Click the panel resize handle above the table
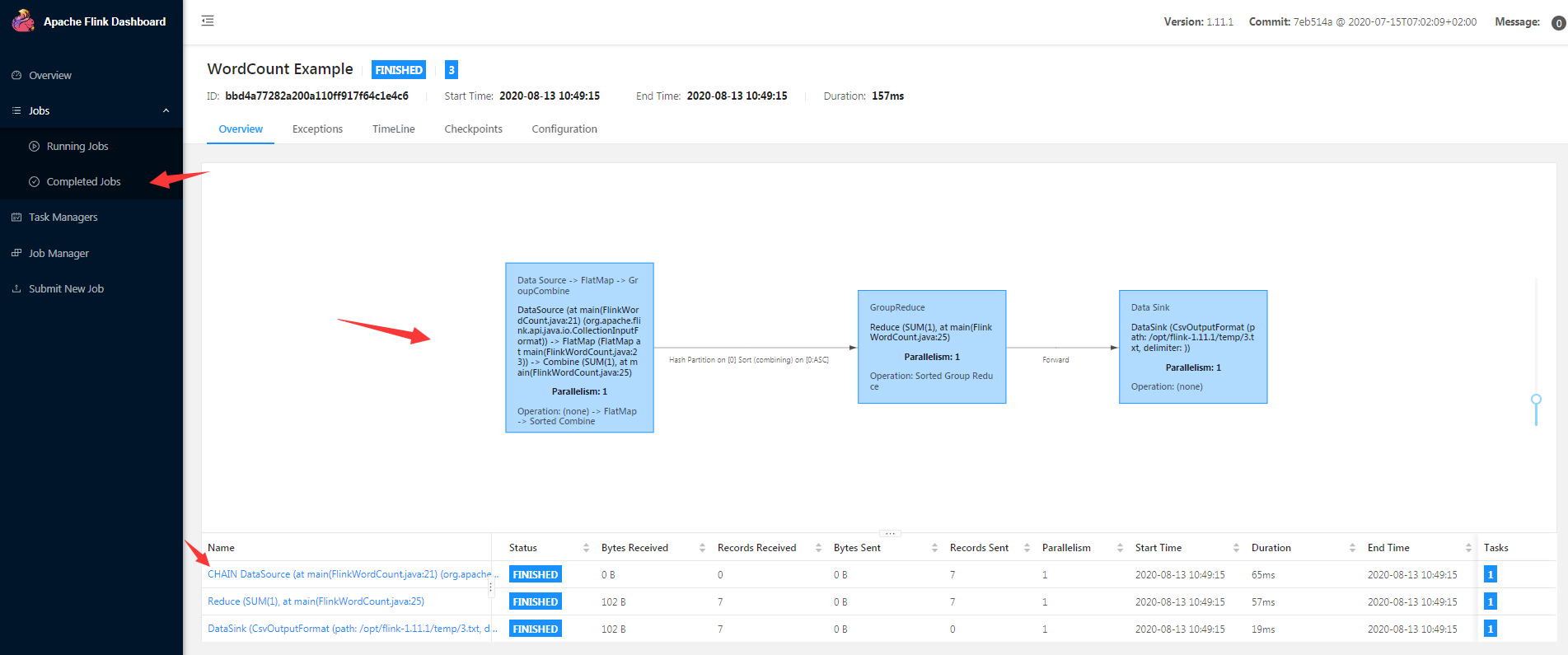Screen dimensions: 1568x655 (890, 533)
